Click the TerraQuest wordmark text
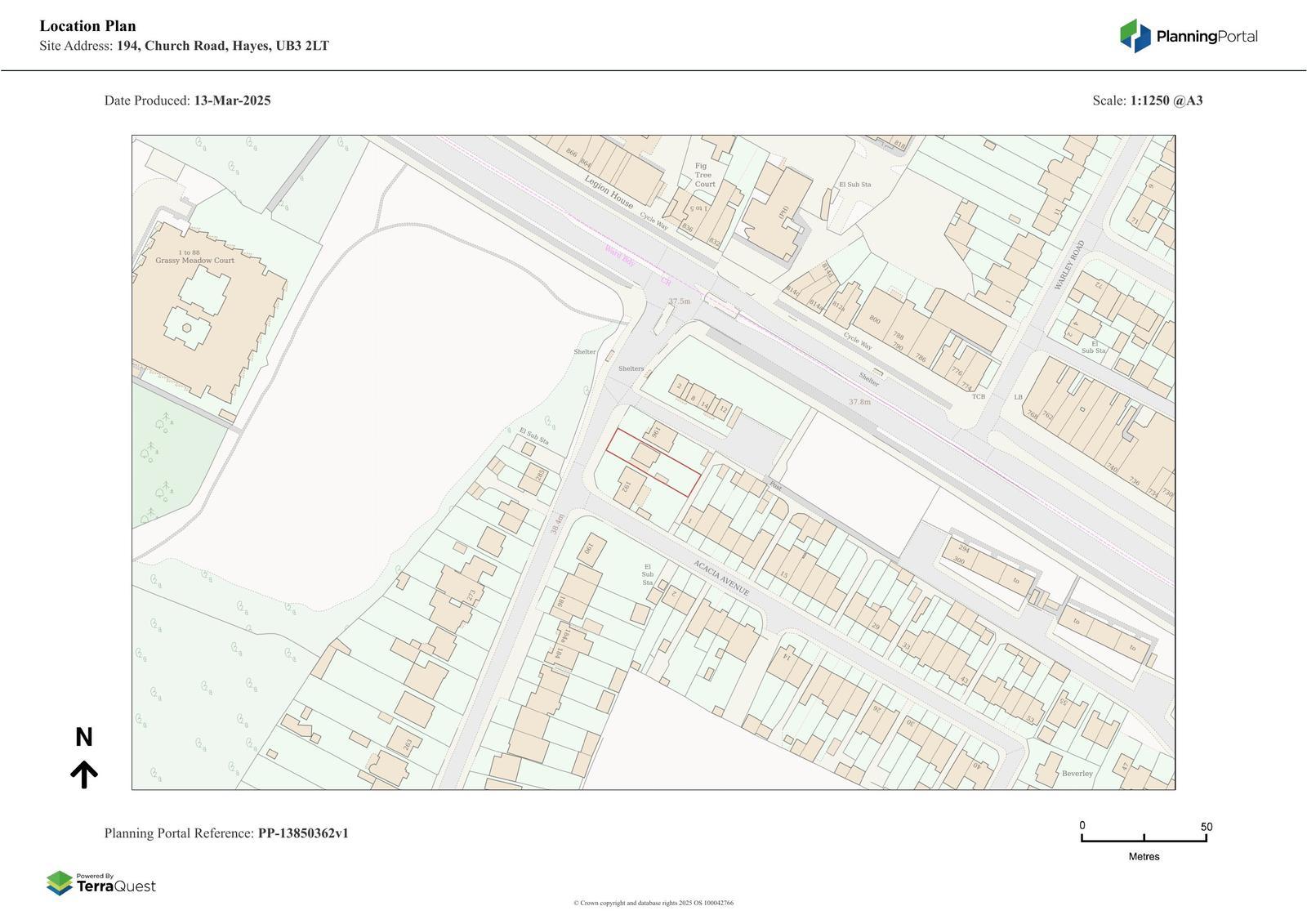Image resolution: width=1307 pixels, height=924 pixels. (x=115, y=886)
